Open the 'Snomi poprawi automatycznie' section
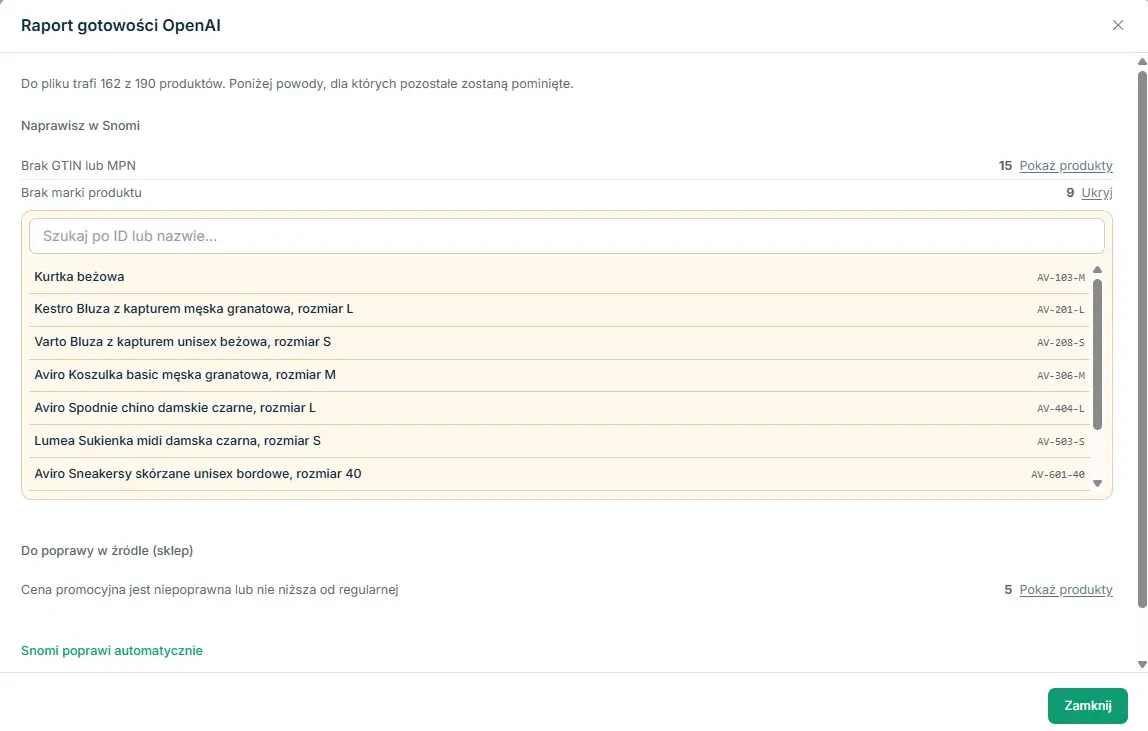The height and width of the screenshot is (731, 1148). coord(112,650)
